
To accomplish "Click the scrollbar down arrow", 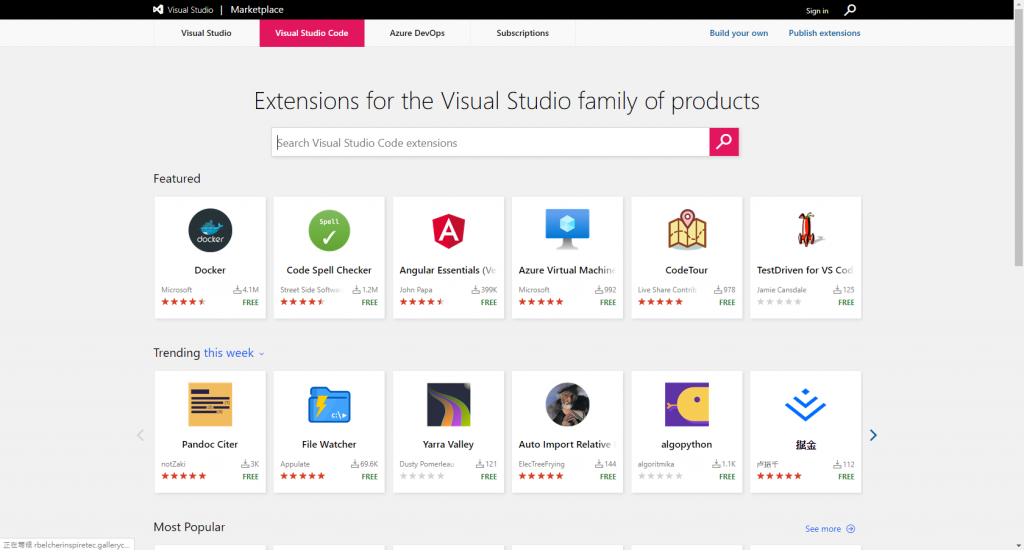I will pos(1019,545).
